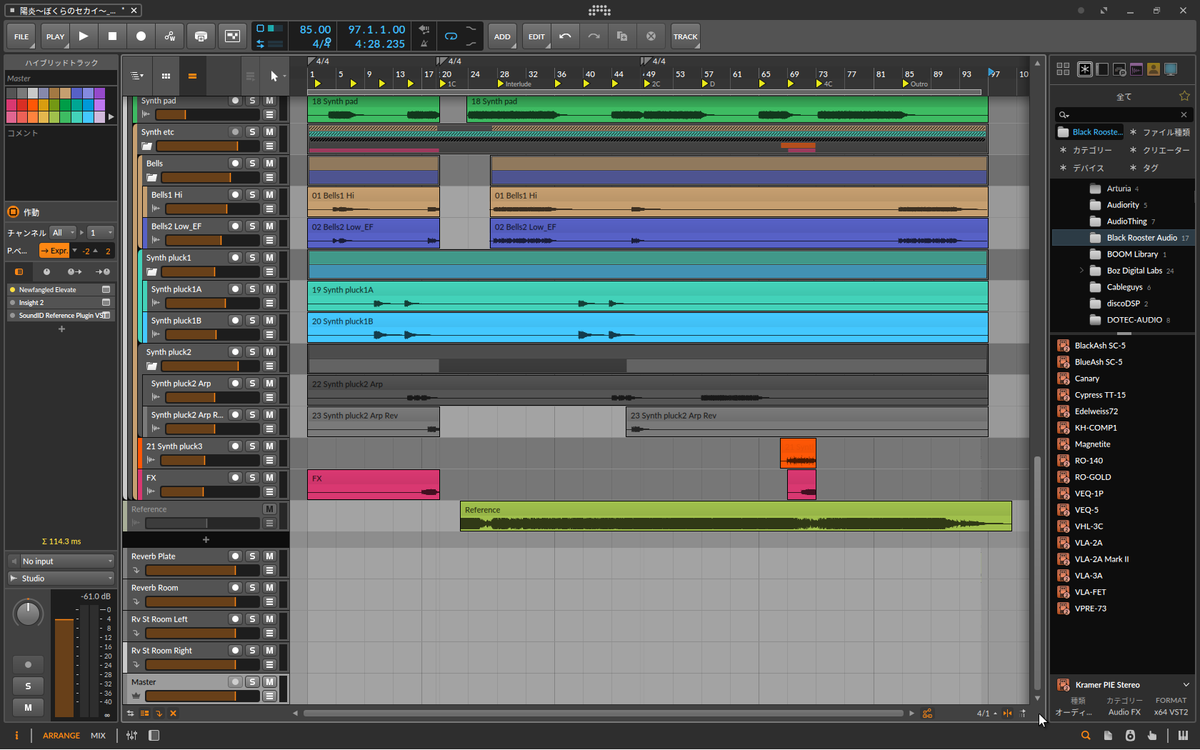Screen dimensions: 1200x750
Task: Open the FILE menu
Action: (22, 36)
